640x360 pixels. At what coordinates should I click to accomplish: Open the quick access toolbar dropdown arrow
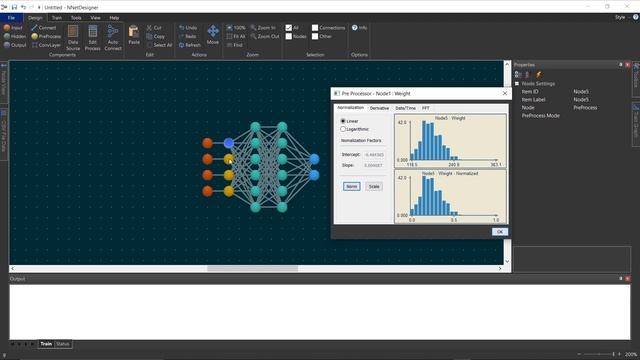coord(40,7)
